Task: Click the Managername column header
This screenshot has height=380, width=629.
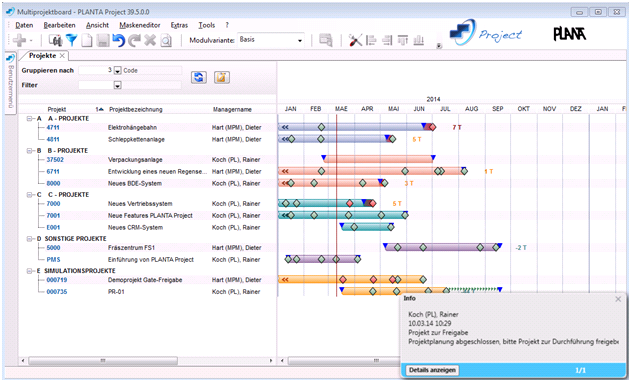Action: click(x=232, y=110)
